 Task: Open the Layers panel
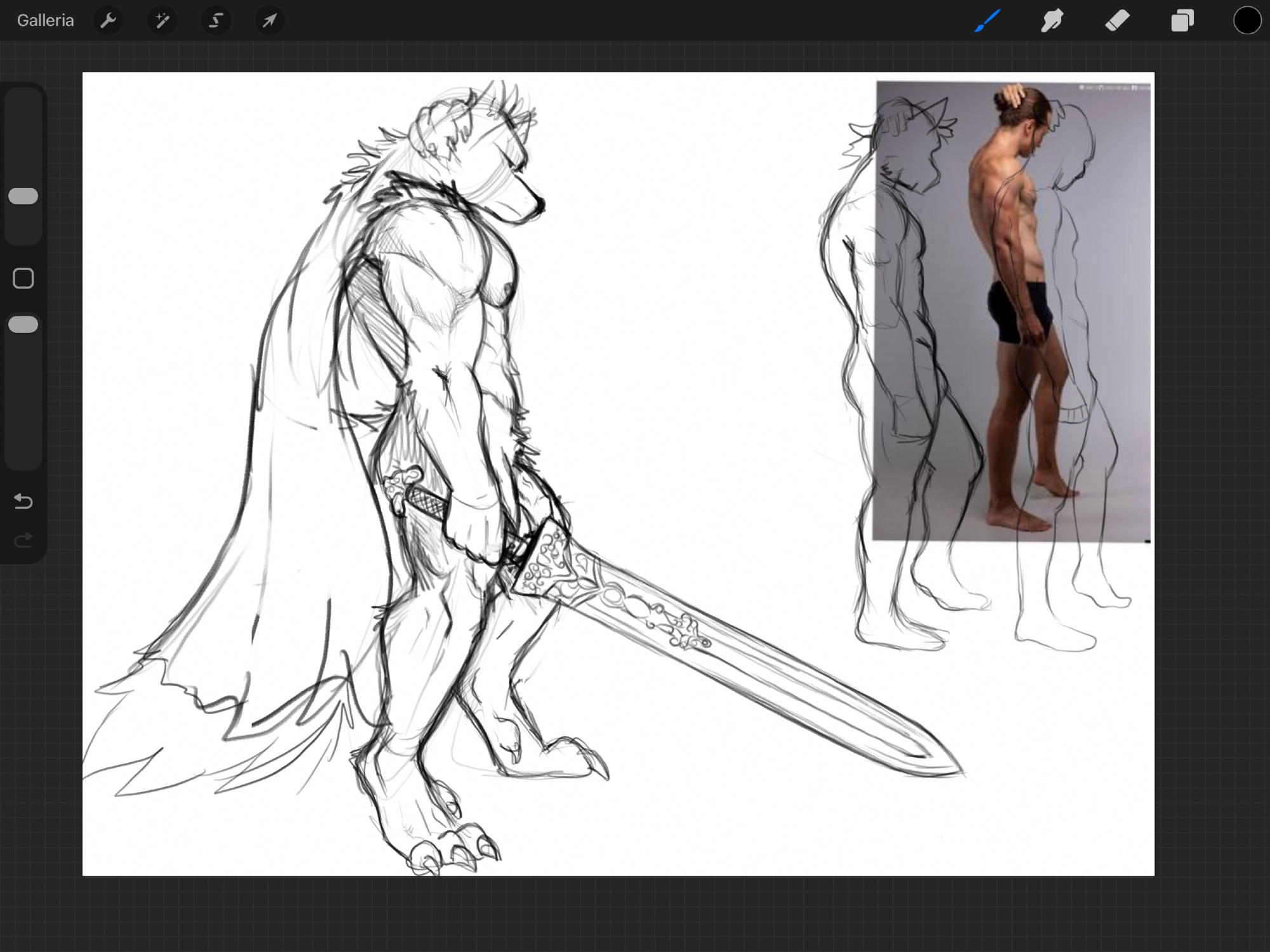(1182, 21)
